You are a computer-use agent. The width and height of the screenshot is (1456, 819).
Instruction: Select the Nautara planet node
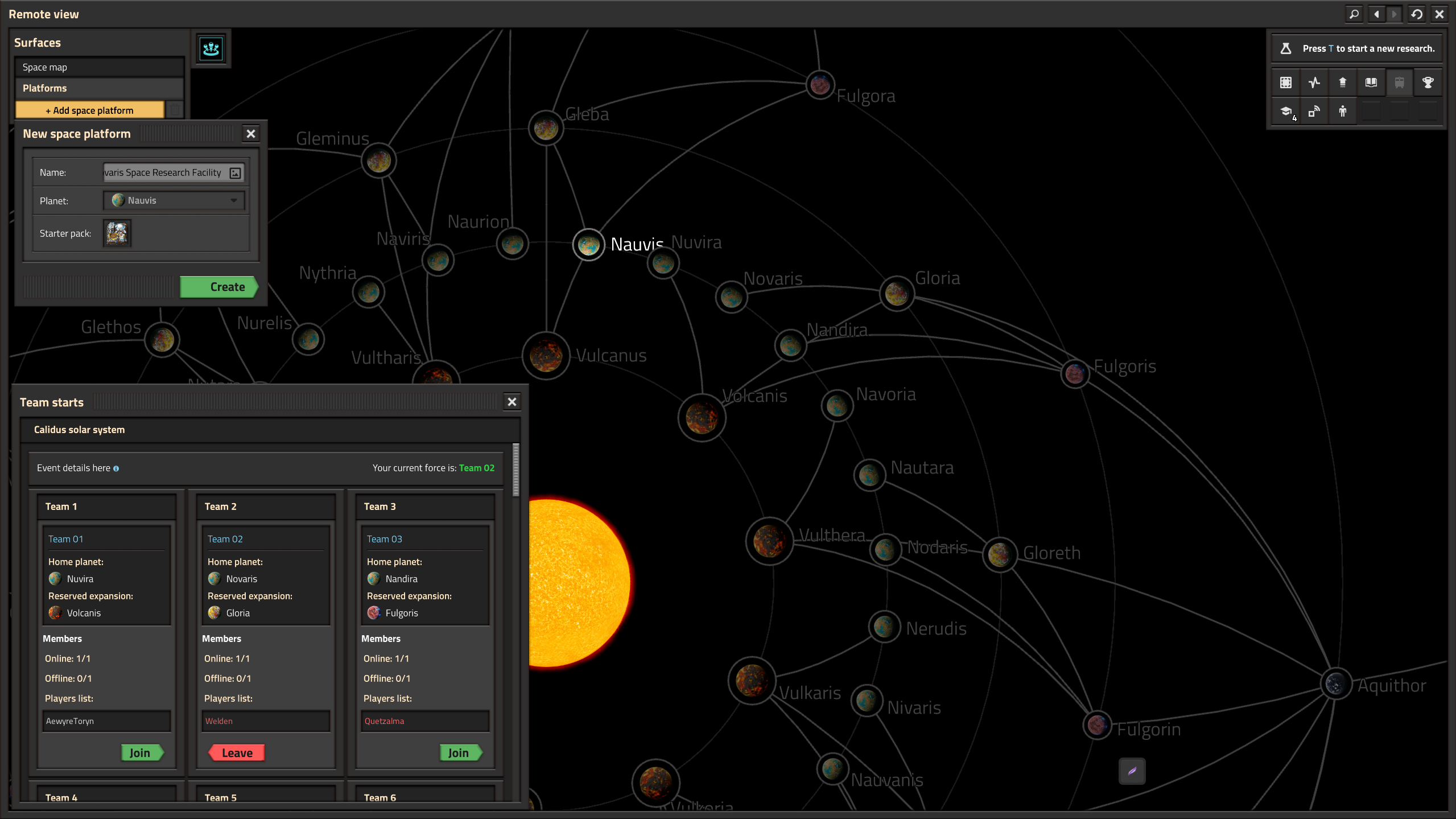coord(869,475)
